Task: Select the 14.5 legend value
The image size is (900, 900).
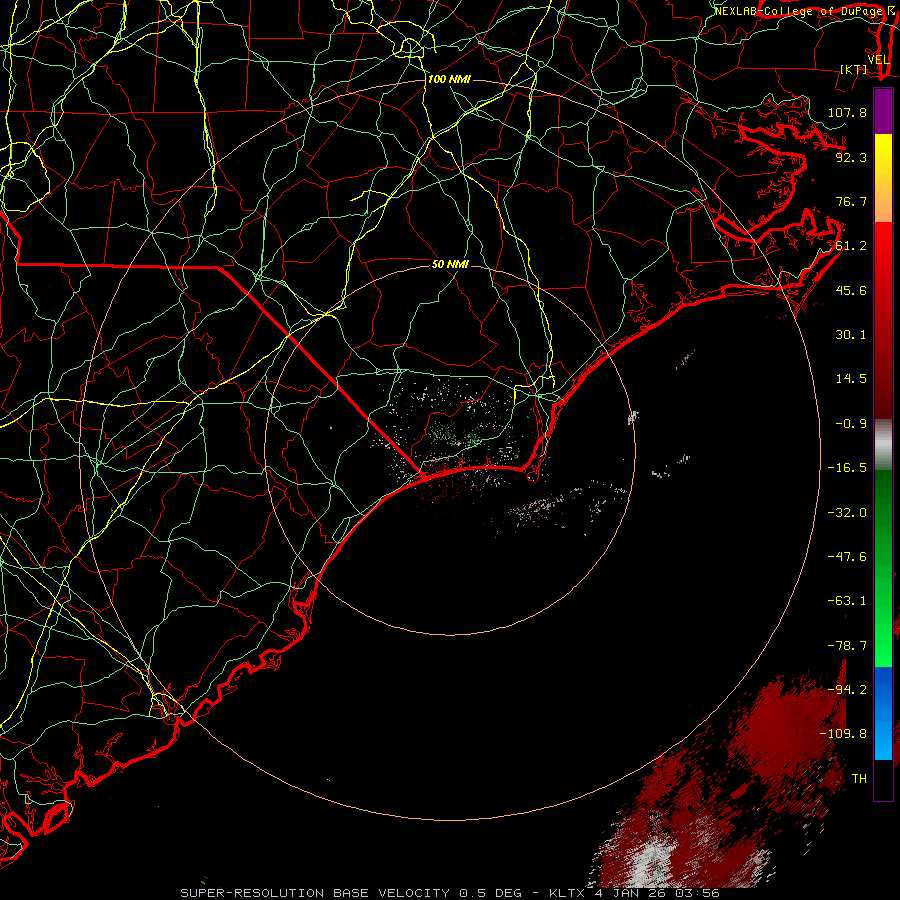Action: [851, 379]
